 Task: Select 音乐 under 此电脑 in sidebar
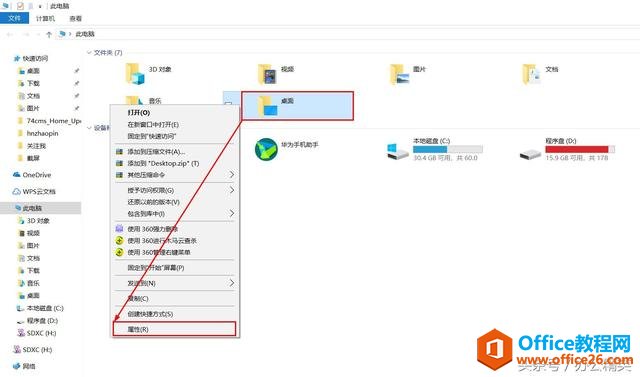tap(29, 283)
